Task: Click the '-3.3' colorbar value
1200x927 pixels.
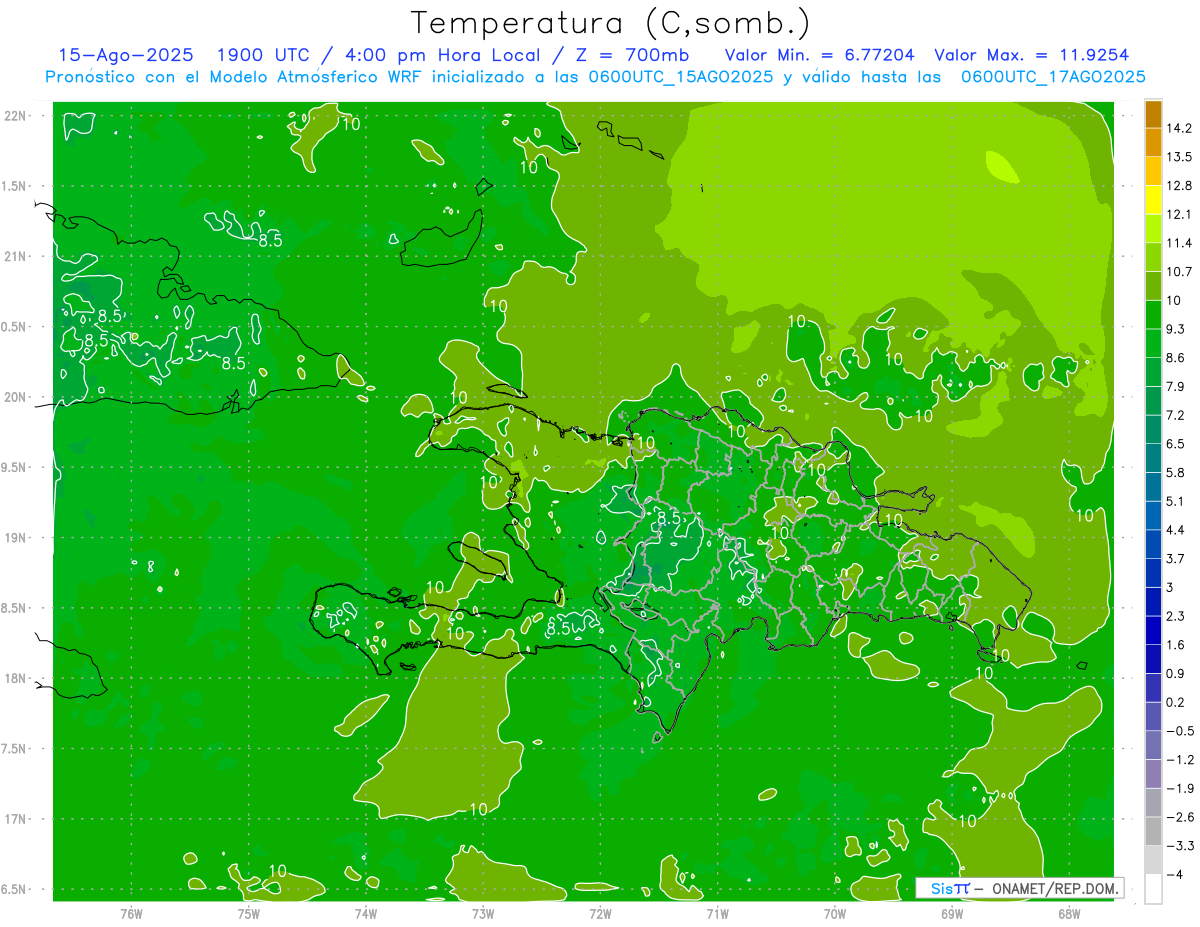Action: [1179, 846]
